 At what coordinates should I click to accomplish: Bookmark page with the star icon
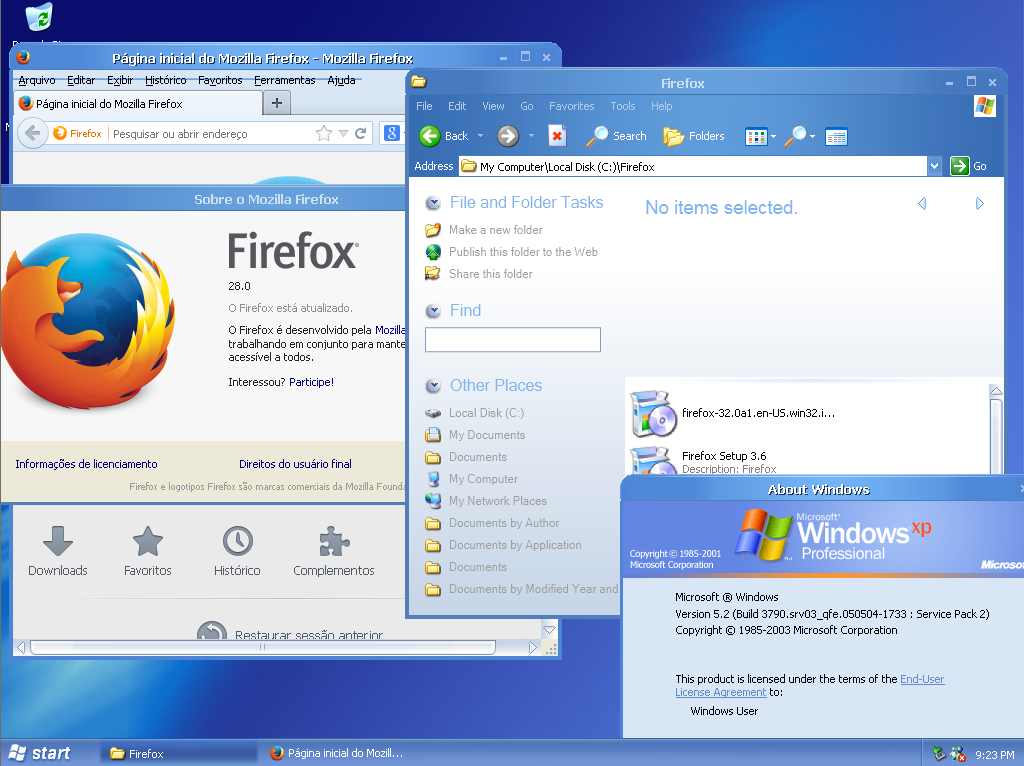323,133
